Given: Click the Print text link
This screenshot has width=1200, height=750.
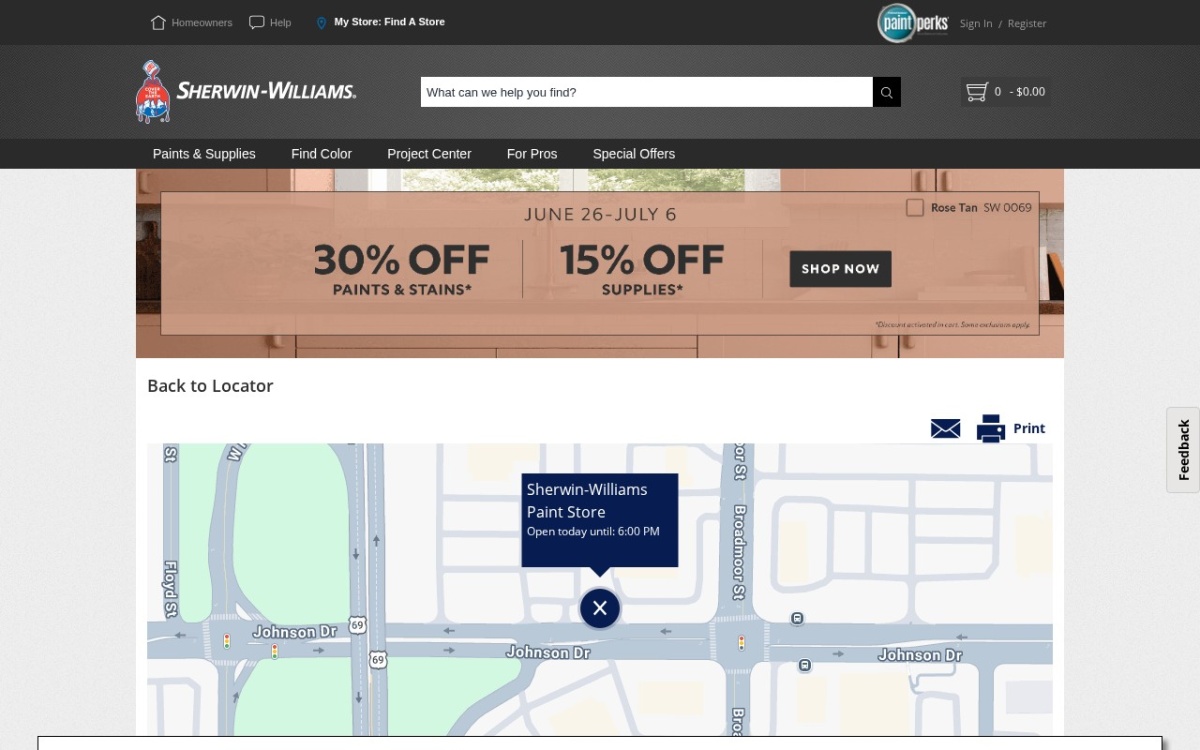Looking at the screenshot, I should click(1029, 428).
